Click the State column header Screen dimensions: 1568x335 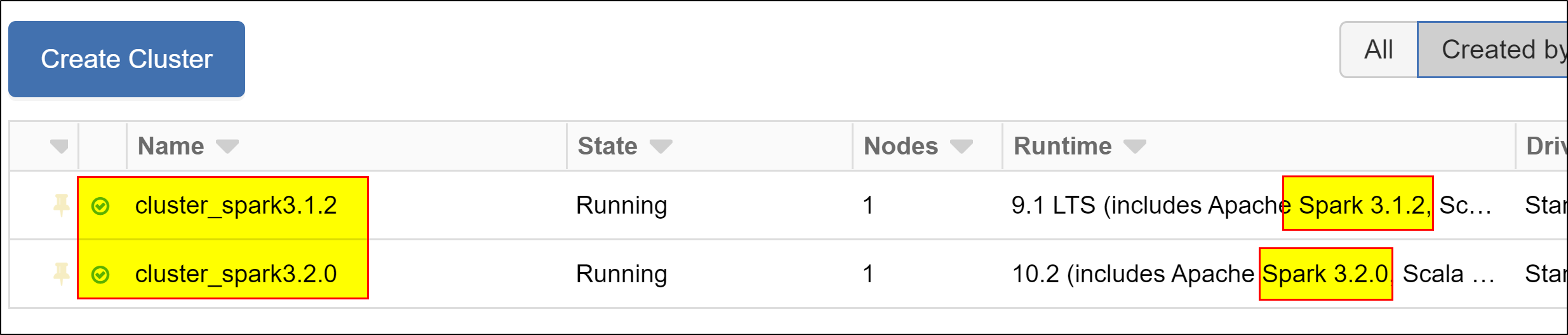(x=607, y=146)
